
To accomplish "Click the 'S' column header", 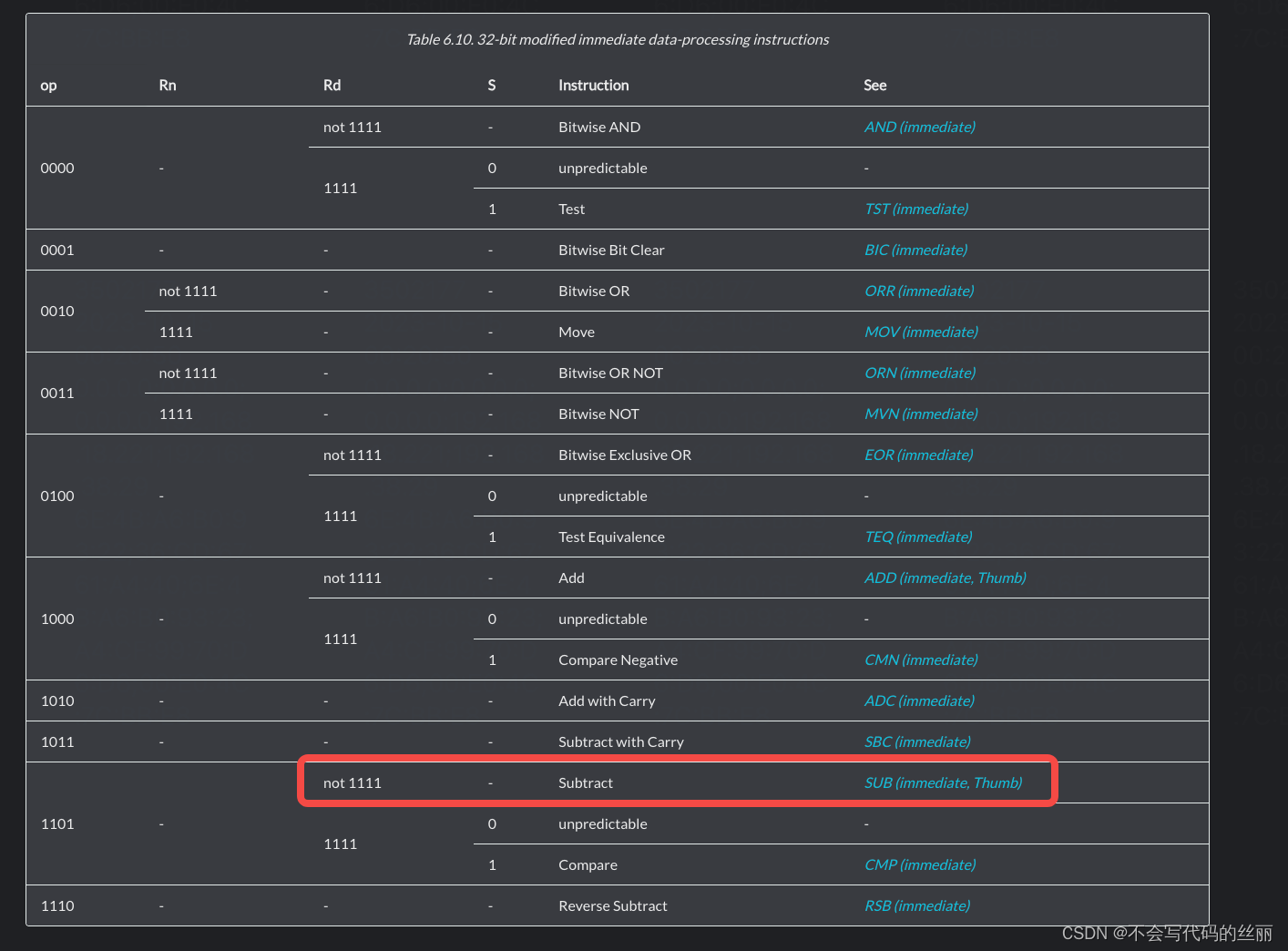I will (x=492, y=86).
